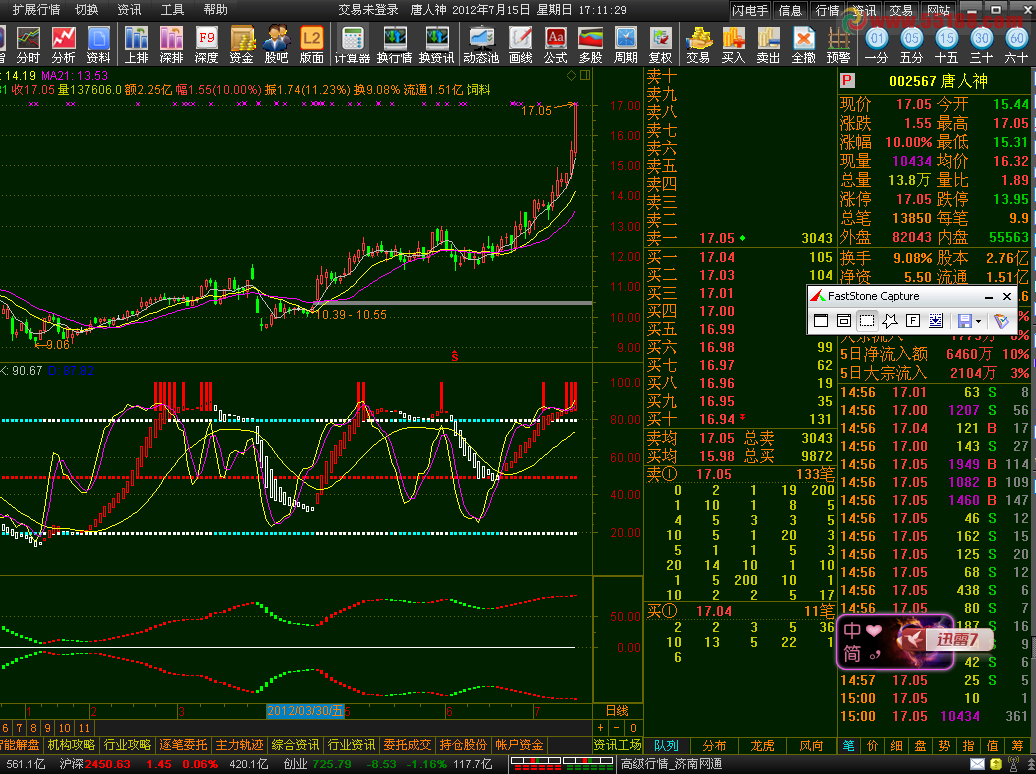Screen dimensions: 1036x774
Task: Click the plus zoom-in chart button
Action: [x=601, y=728]
